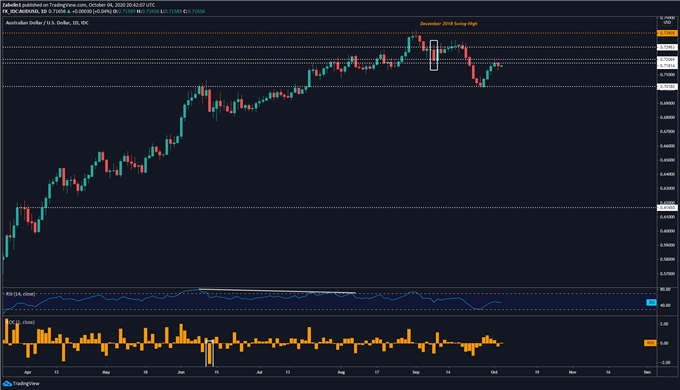
Task: Select the orange 0.73935 price level tag
Action: [x=667, y=33]
